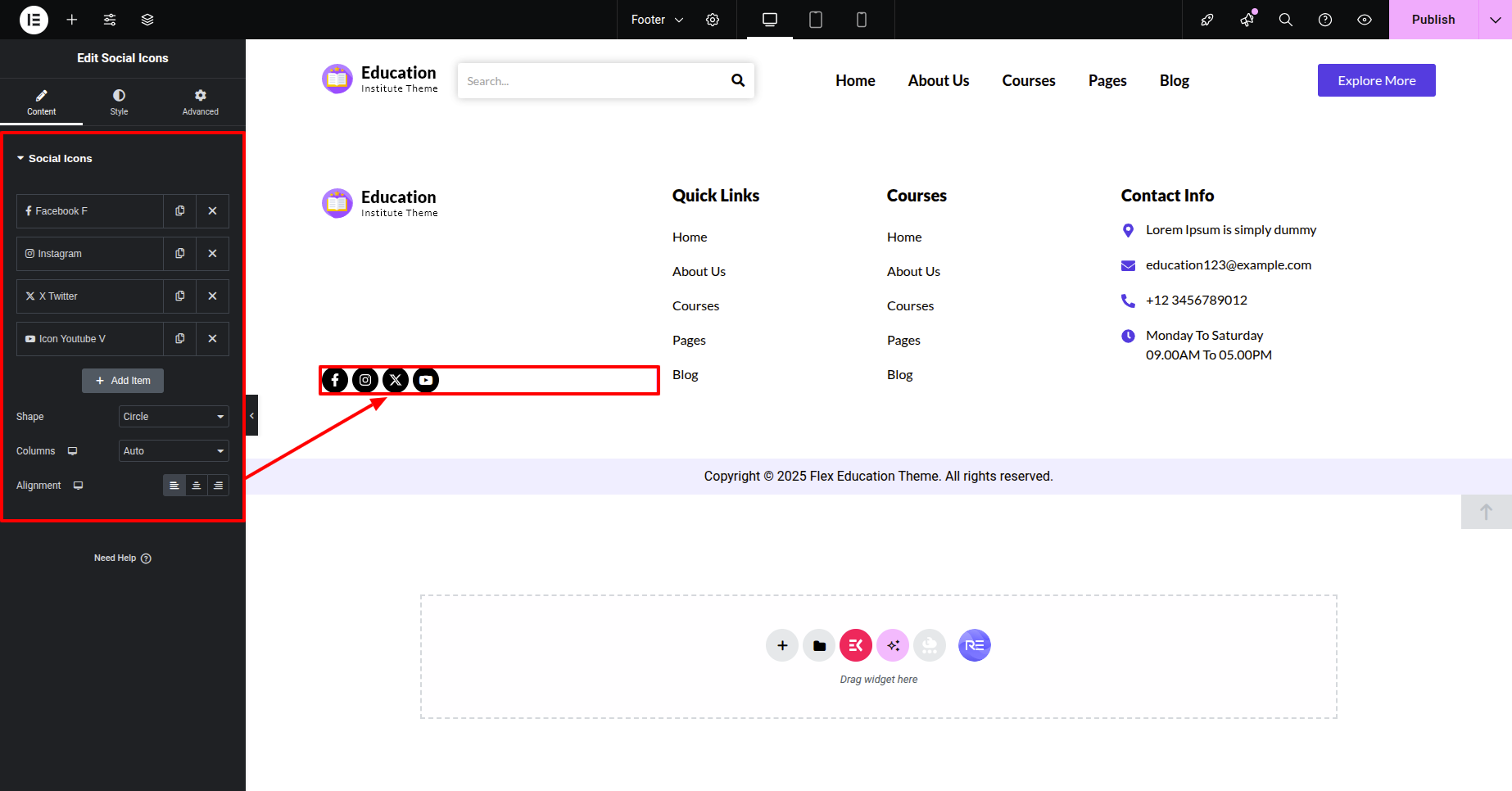Viewport: 1512px width, 791px height.
Task: Toggle Alignment responsive device icon
Action: click(78, 486)
